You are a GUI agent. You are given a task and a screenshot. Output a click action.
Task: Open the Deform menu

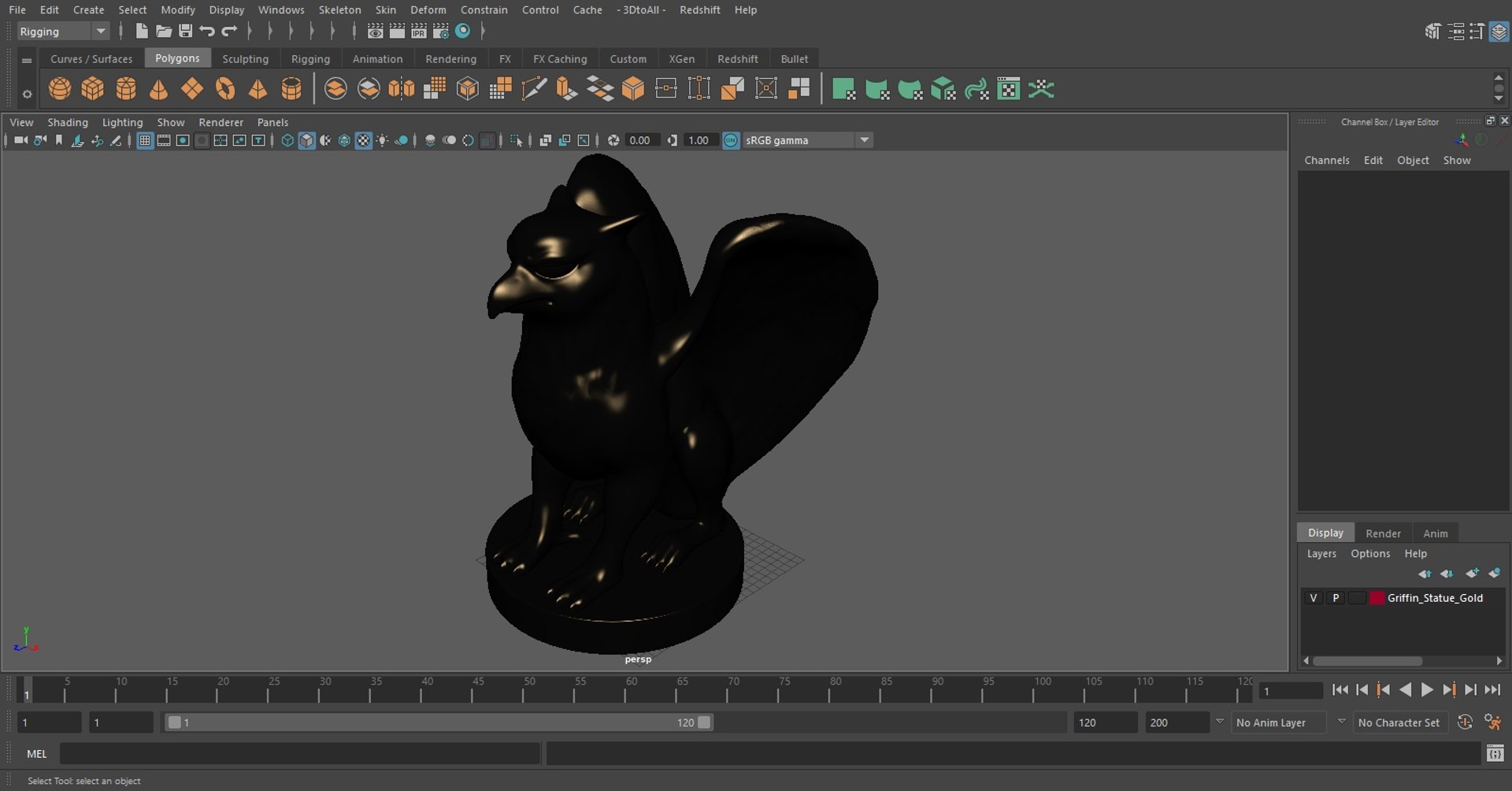point(428,9)
